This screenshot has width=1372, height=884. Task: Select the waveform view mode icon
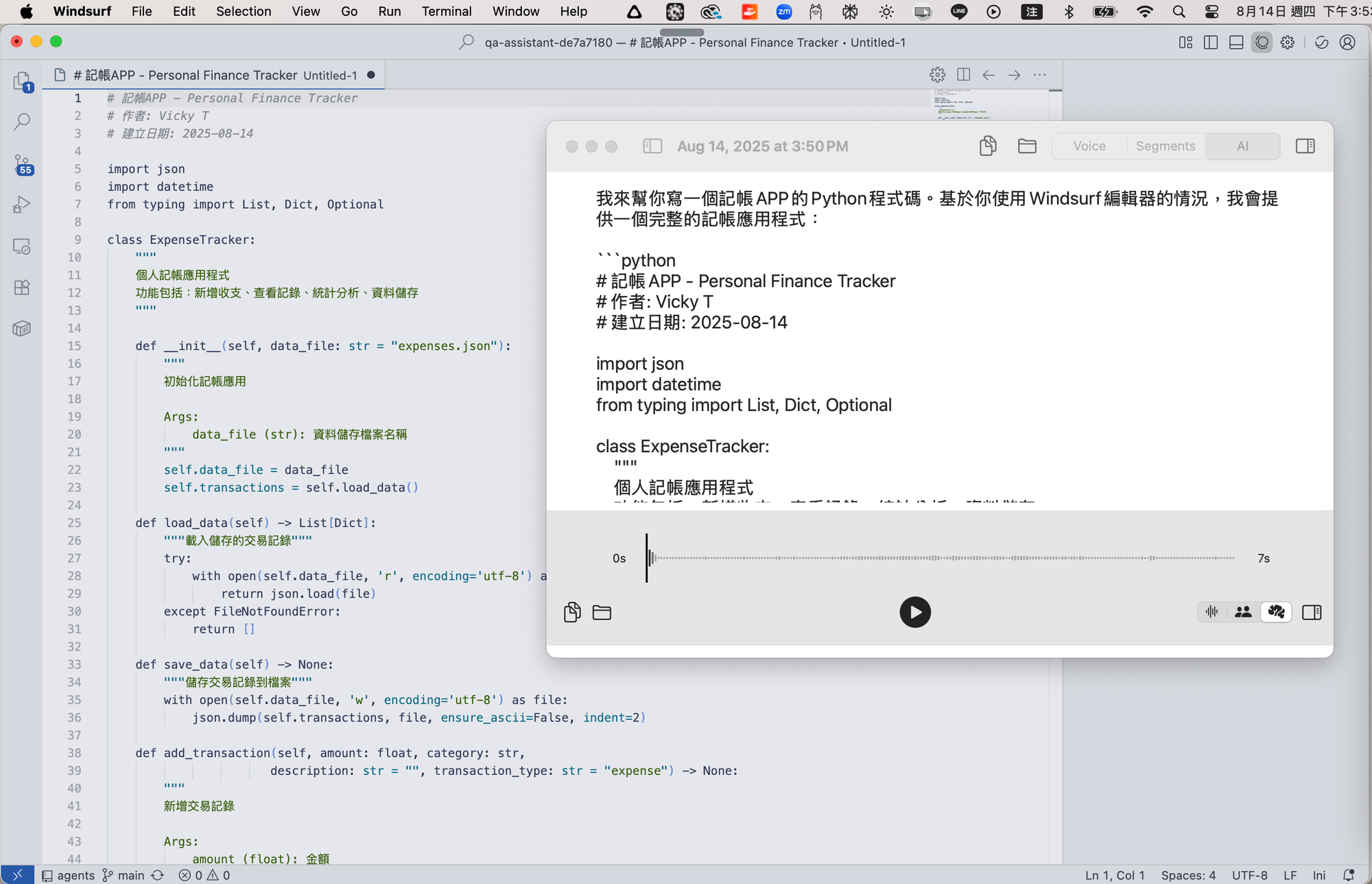point(1212,612)
